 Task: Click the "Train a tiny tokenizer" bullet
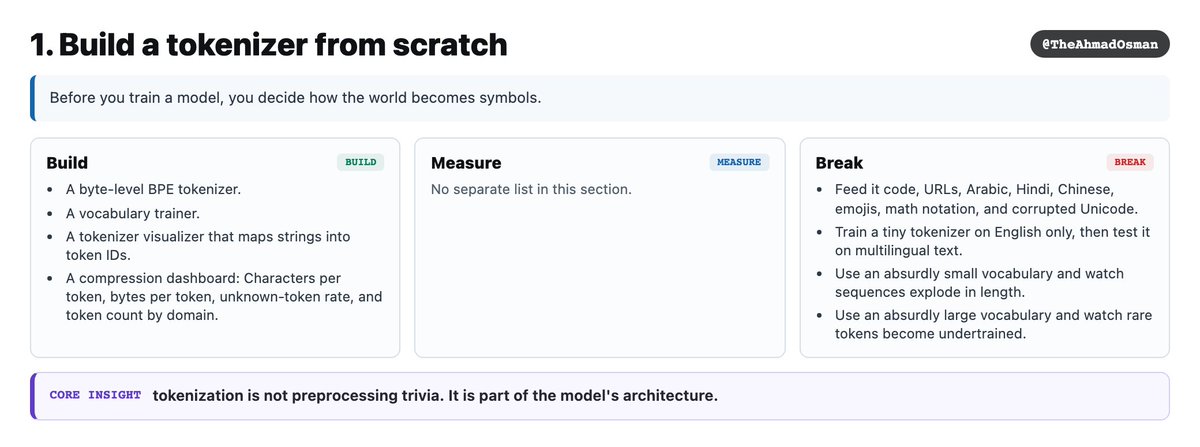(x=993, y=241)
